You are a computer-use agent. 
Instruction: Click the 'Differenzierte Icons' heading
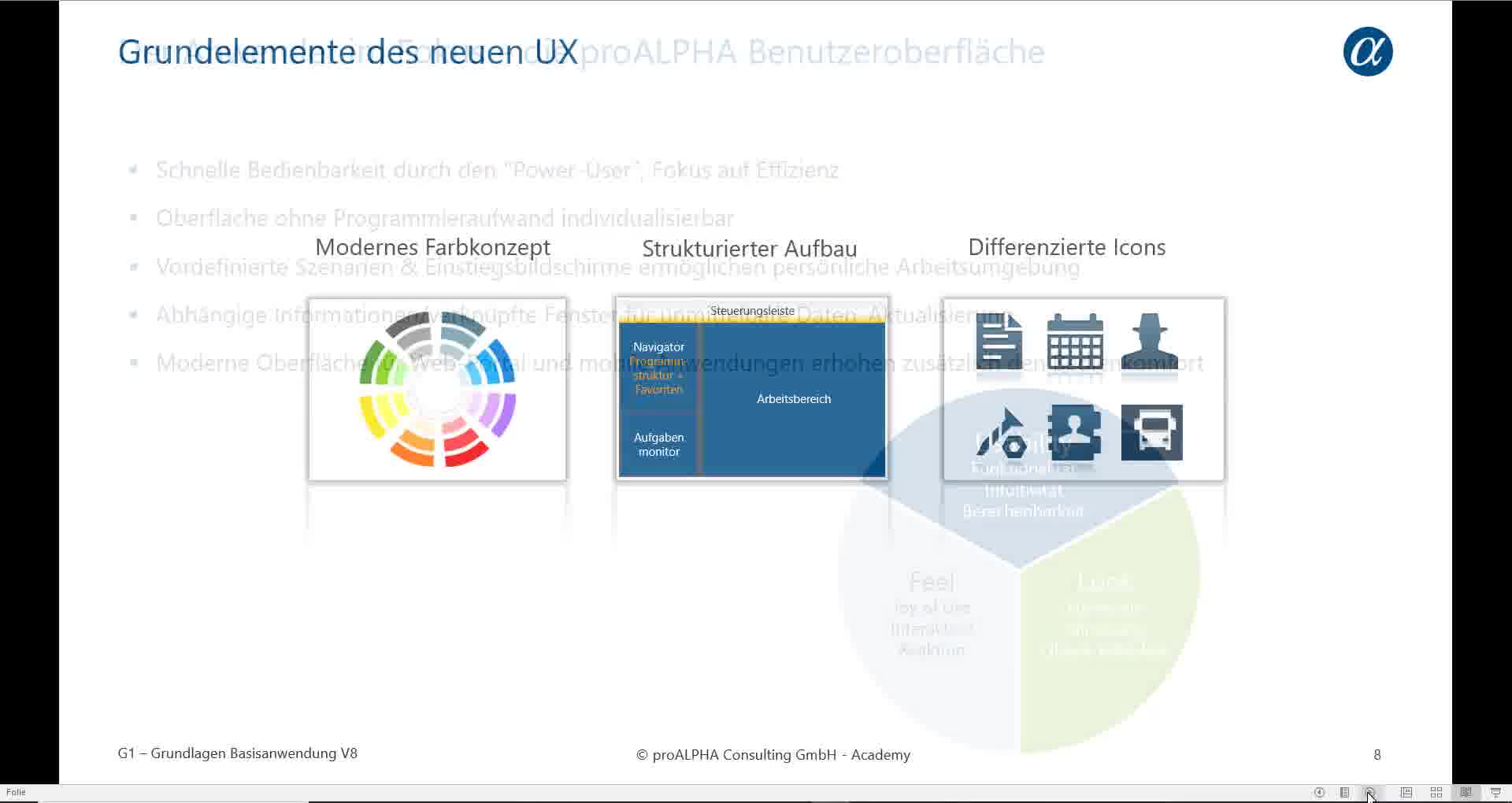tap(1067, 247)
